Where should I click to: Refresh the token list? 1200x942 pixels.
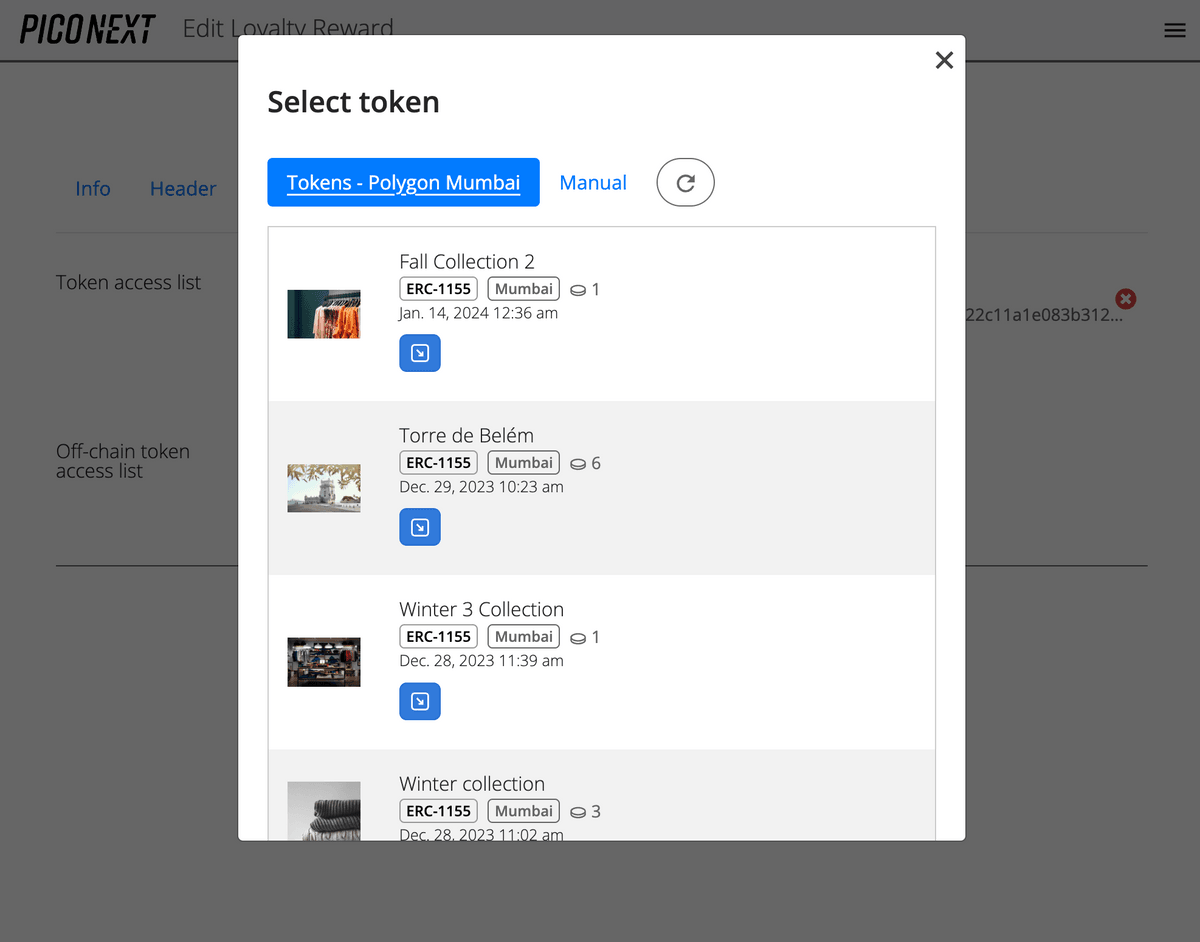pyautogui.click(x=685, y=182)
